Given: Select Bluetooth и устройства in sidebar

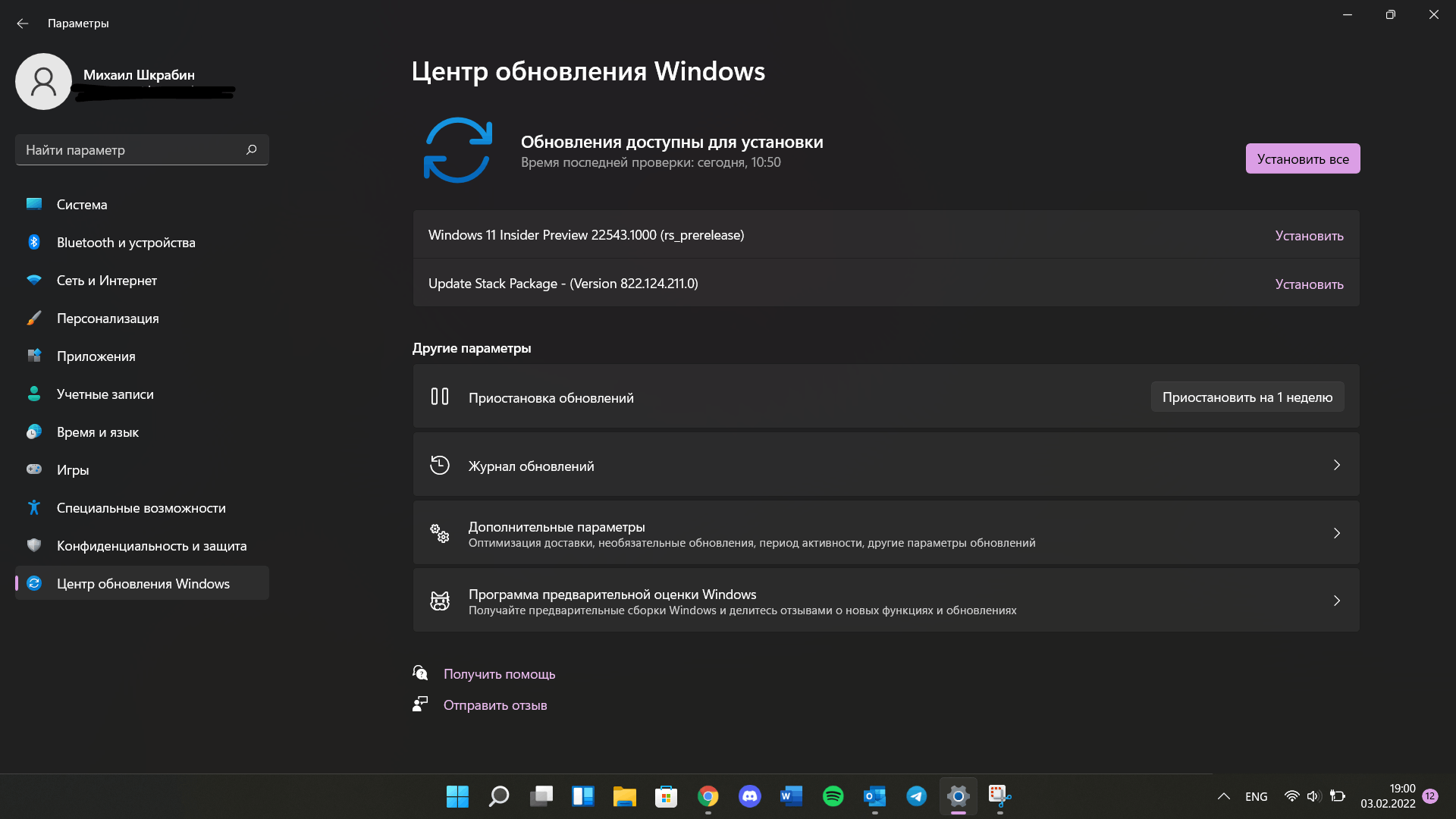Looking at the screenshot, I should pos(142,242).
